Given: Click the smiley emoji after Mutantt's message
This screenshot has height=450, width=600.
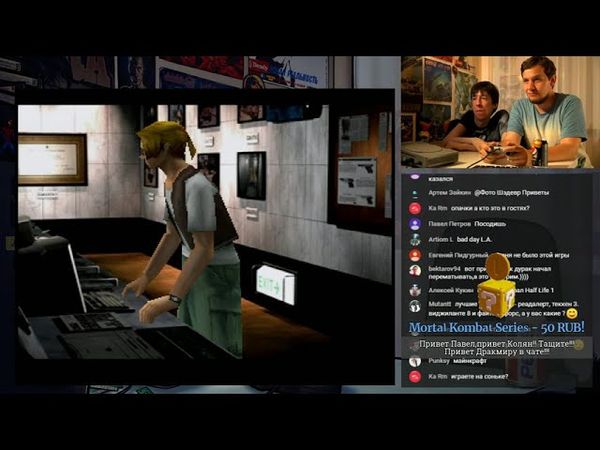Looking at the screenshot, I should click(572, 314).
